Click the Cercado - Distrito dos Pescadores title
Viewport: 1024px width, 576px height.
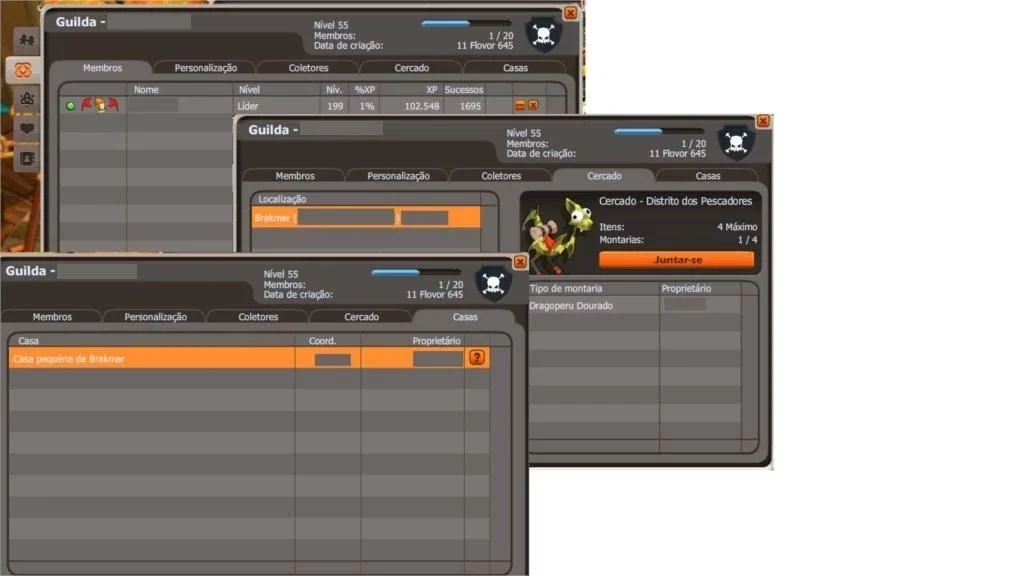pos(675,201)
